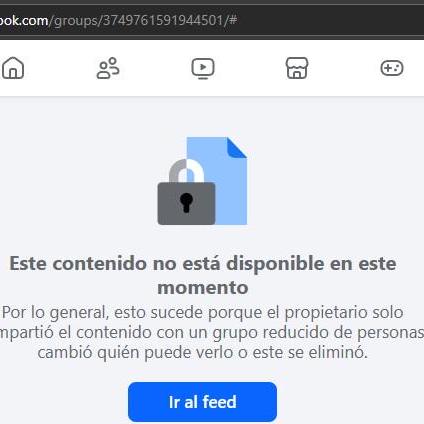Click the keyhole on the padlock

coord(186,202)
